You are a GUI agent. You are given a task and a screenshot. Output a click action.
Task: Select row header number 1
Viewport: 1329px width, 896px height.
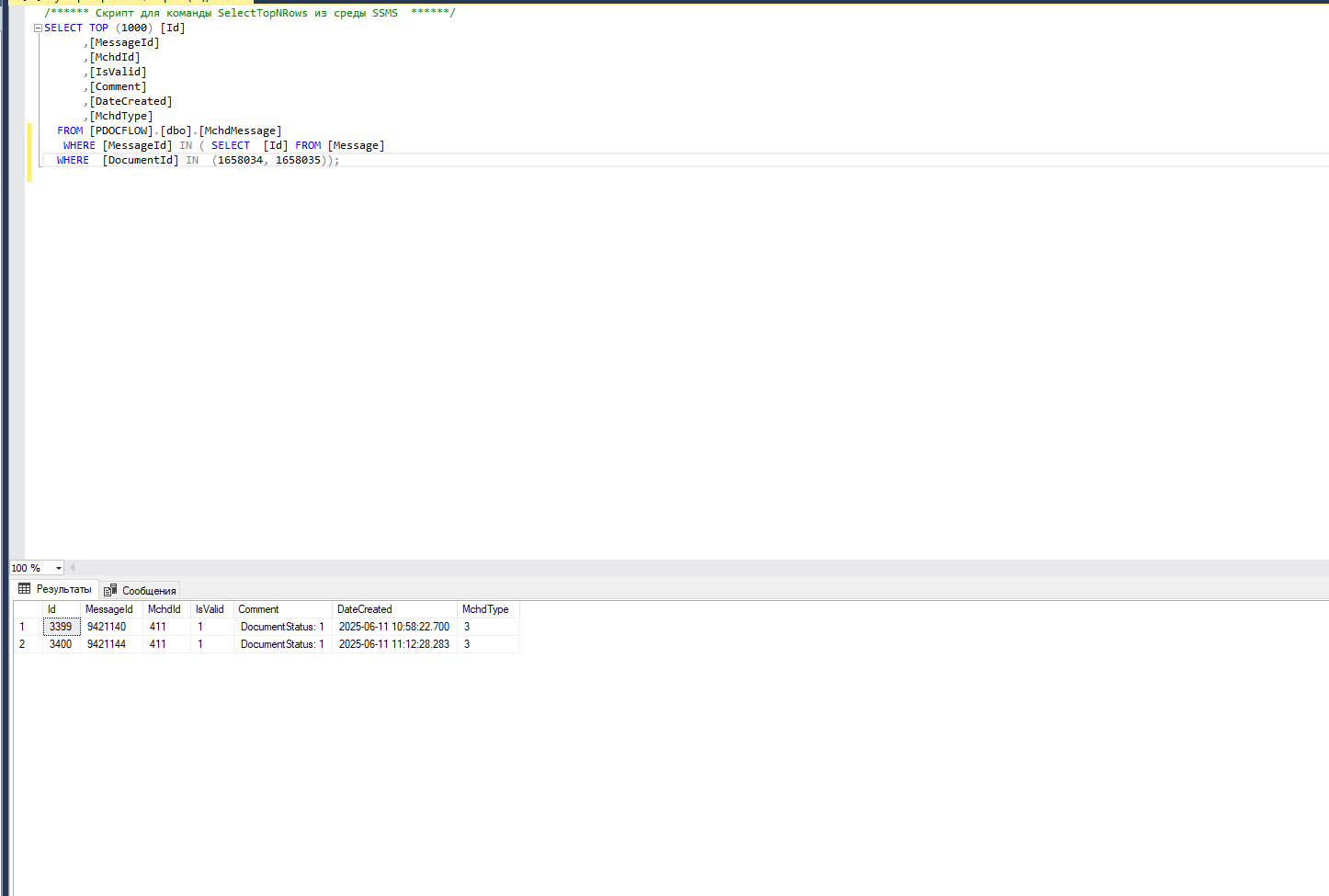[28, 627]
